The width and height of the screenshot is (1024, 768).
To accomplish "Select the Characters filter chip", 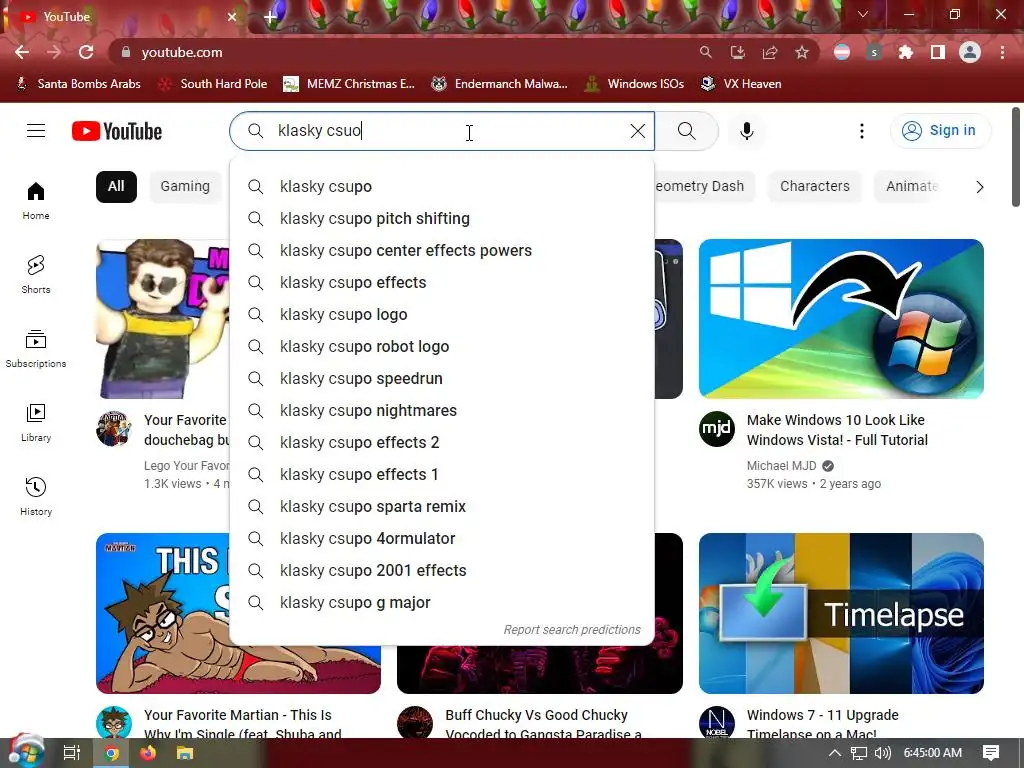I will (814, 187).
